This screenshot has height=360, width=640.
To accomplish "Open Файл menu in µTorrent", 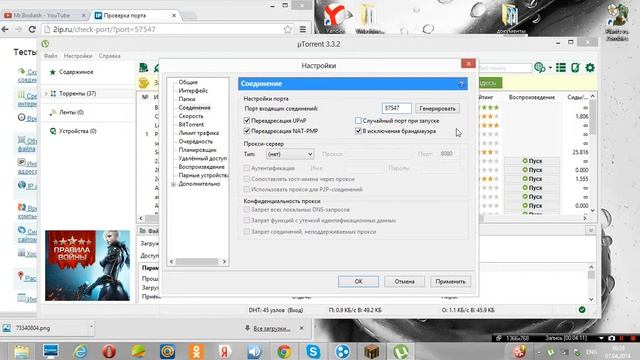I will (51, 56).
